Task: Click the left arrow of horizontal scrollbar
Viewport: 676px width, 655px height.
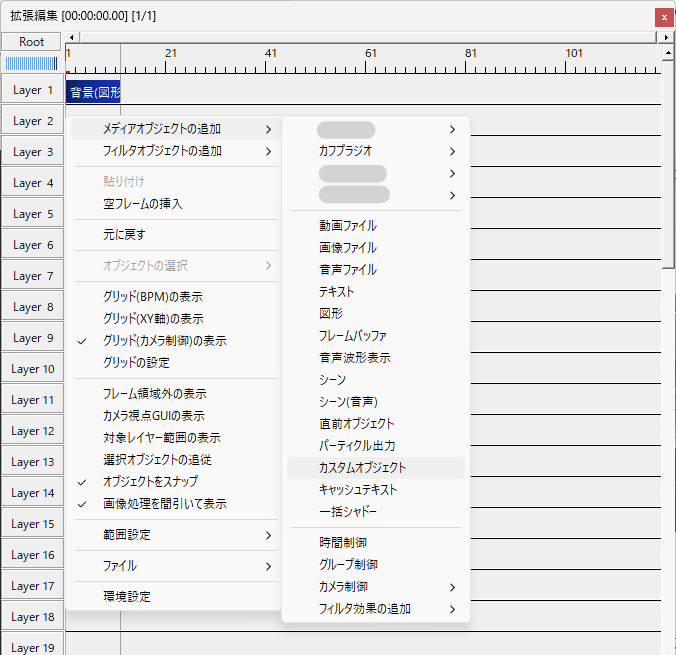Action: 71,38
